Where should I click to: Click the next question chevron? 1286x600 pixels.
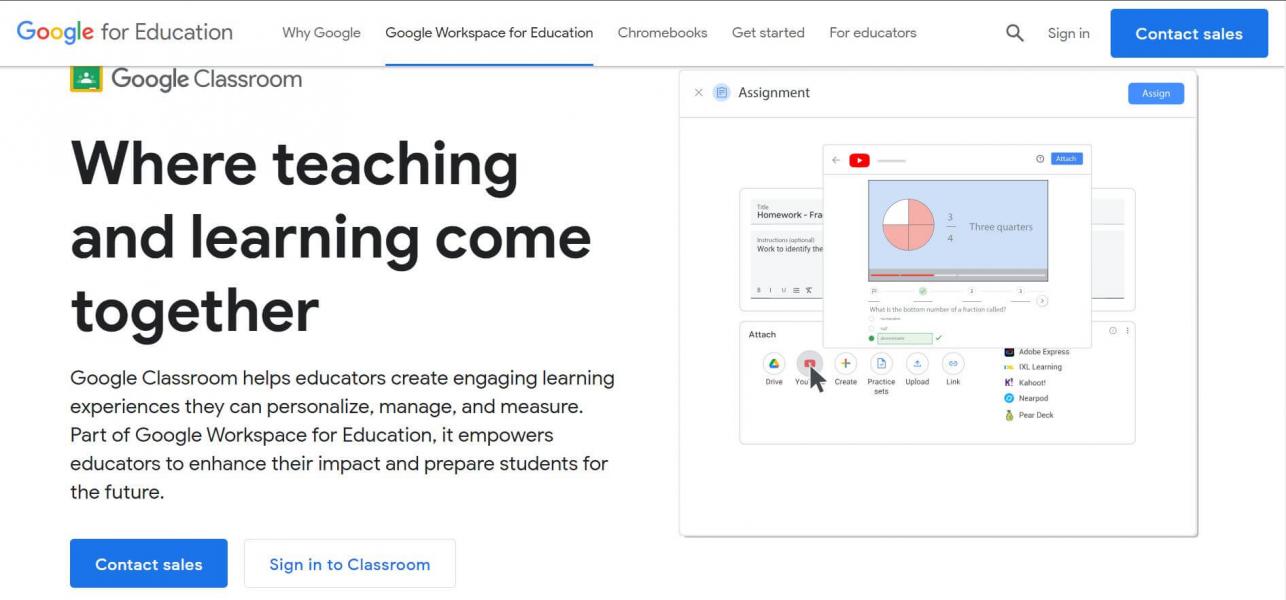coord(1042,301)
